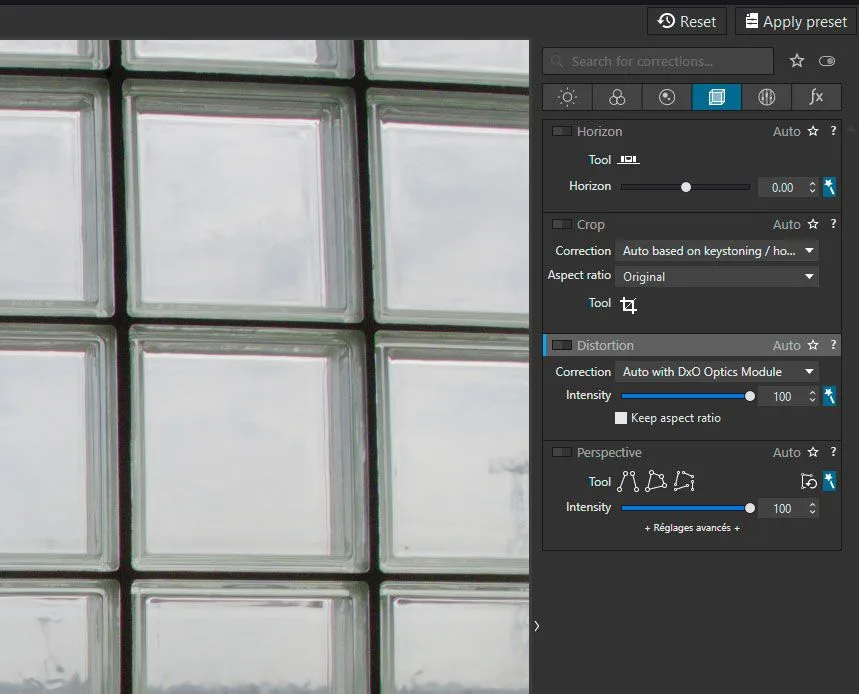This screenshot has width=859, height=694.
Task: Switch to the Light corrections tab
Action: click(x=567, y=97)
